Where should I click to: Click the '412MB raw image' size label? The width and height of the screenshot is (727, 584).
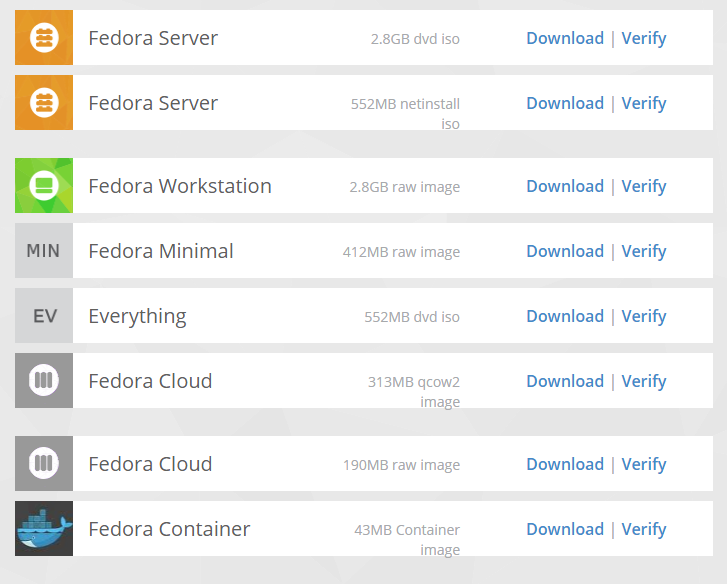click(401, 252)
